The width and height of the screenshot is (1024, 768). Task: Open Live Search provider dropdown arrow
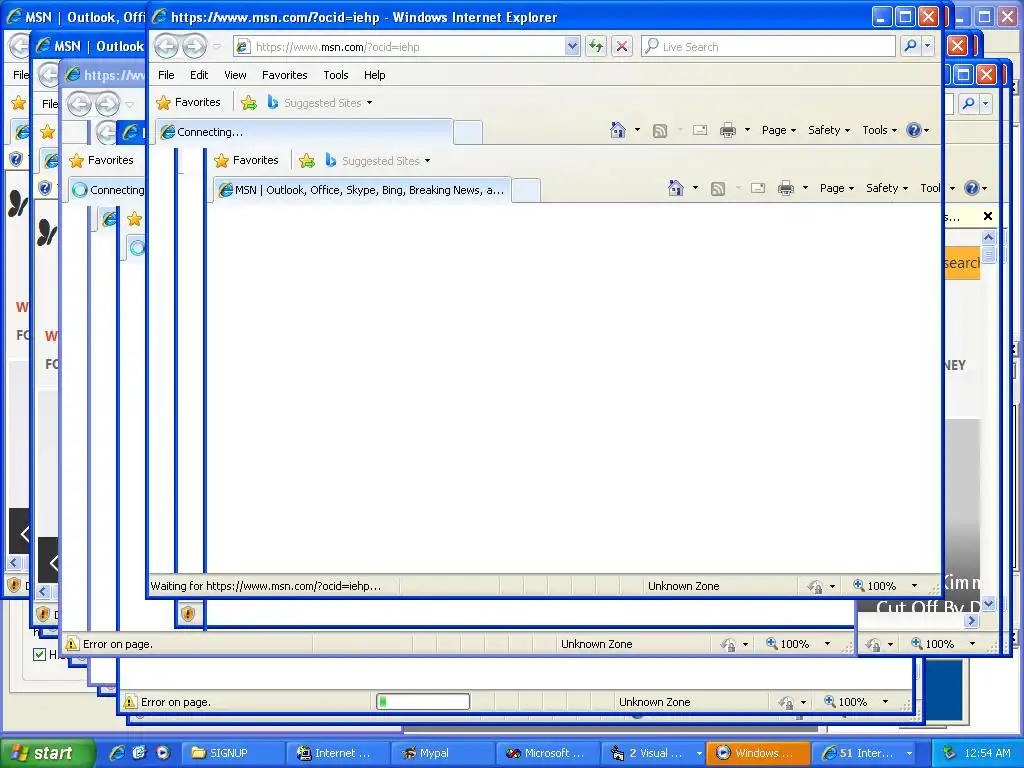click(x=927, y=46)
